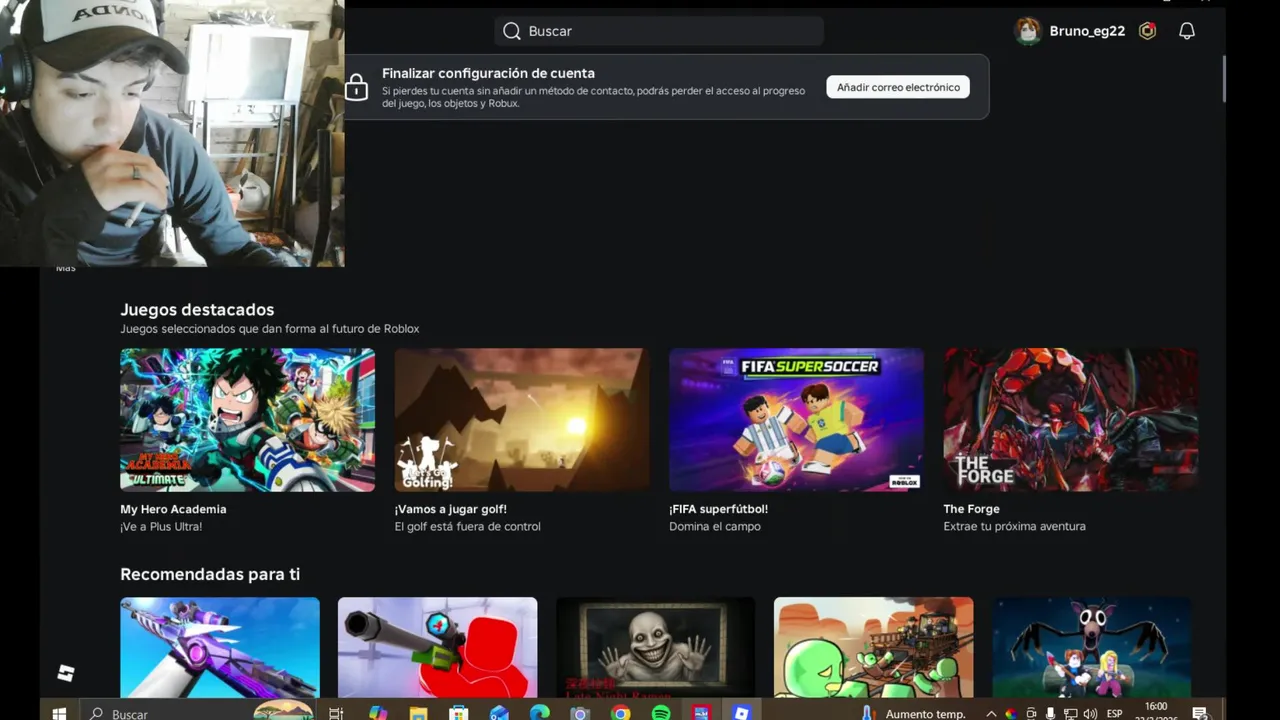This screenshot has height=720, width=1280.
Task: Open My Hero Academia game thumbnail
Action: [x=247, y=420]
